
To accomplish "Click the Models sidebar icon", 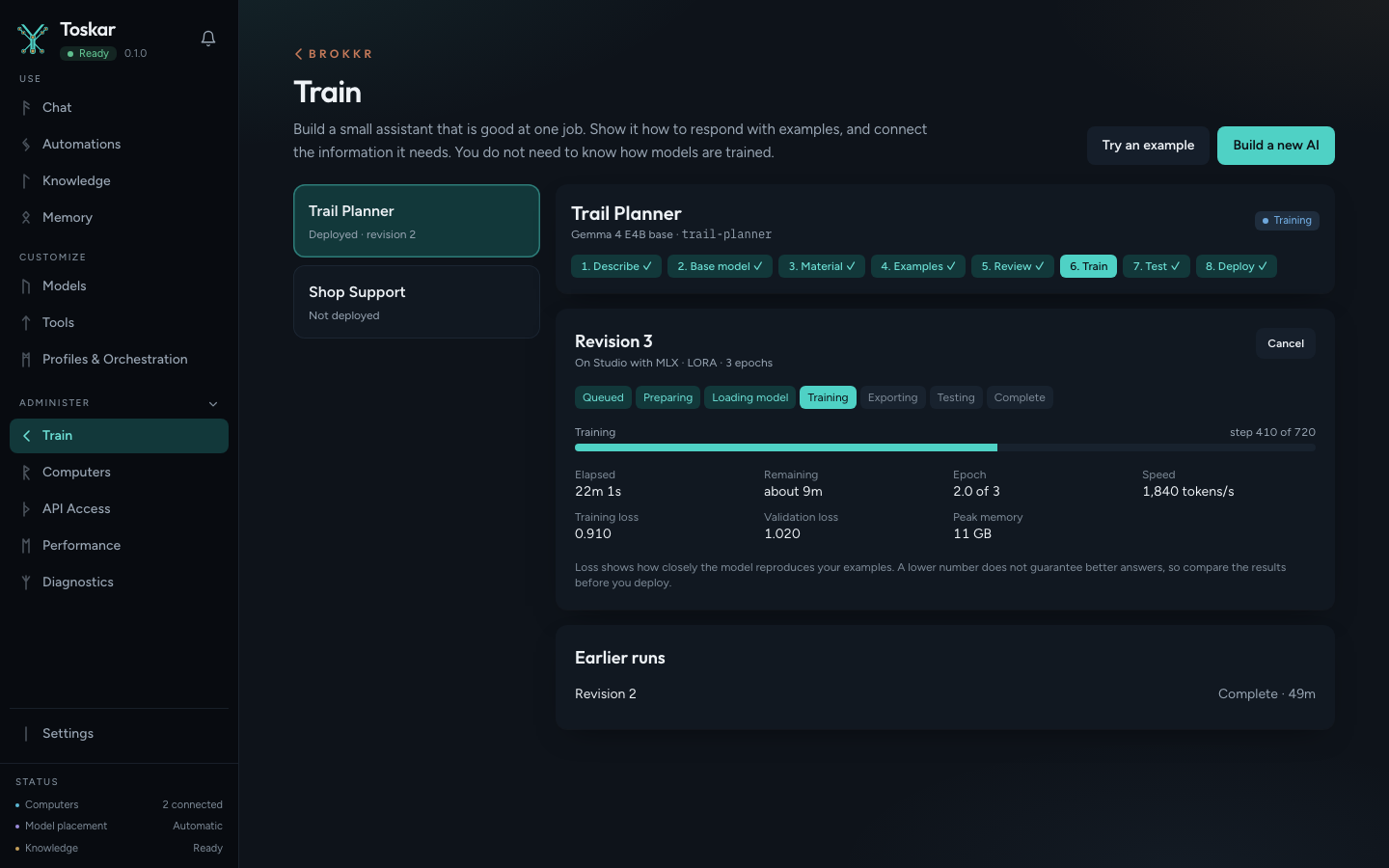I will click(26, 286).
